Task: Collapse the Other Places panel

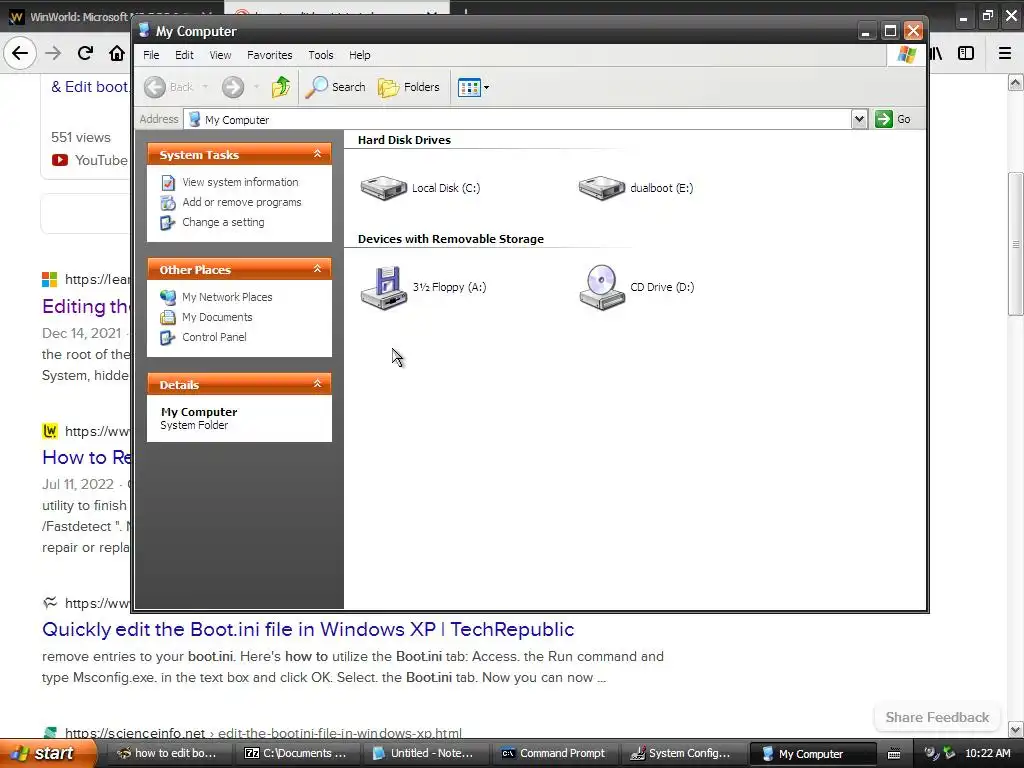Action: (317, 269)
